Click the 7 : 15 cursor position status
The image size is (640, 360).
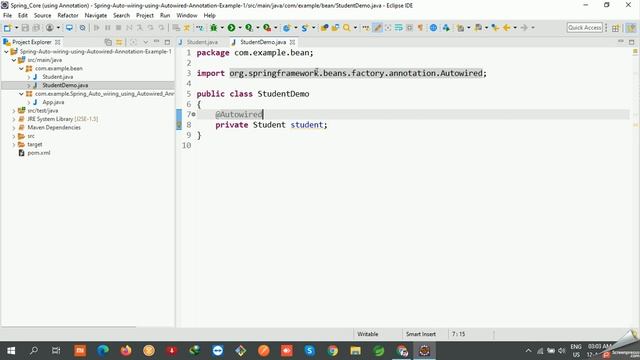(458, 334)
